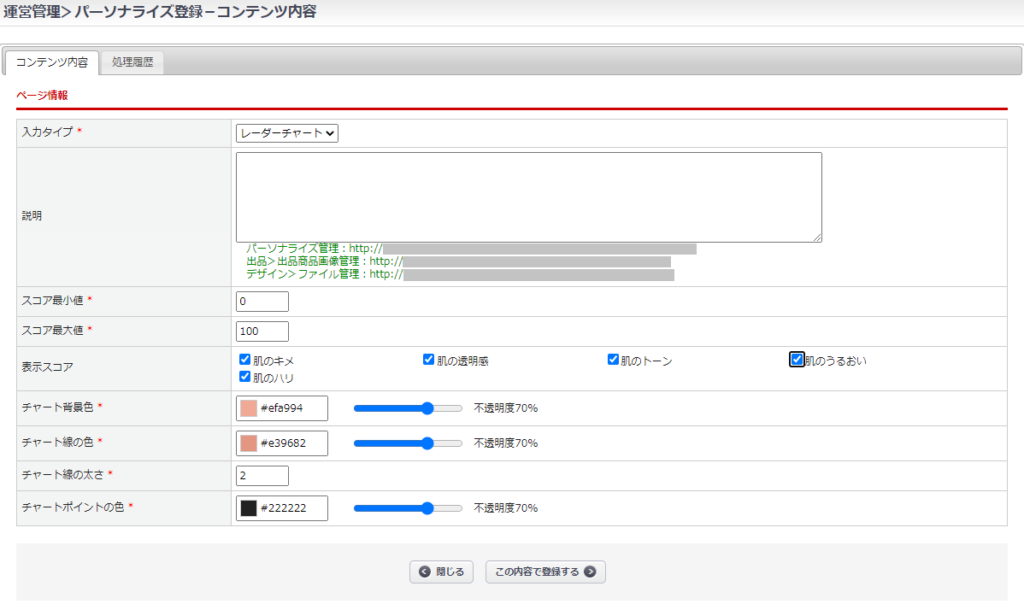Viewport: 1024px width, 604px height.
Task: Uncheck the 肌のうるおい checkbox
Action: [x=797, y=360]
